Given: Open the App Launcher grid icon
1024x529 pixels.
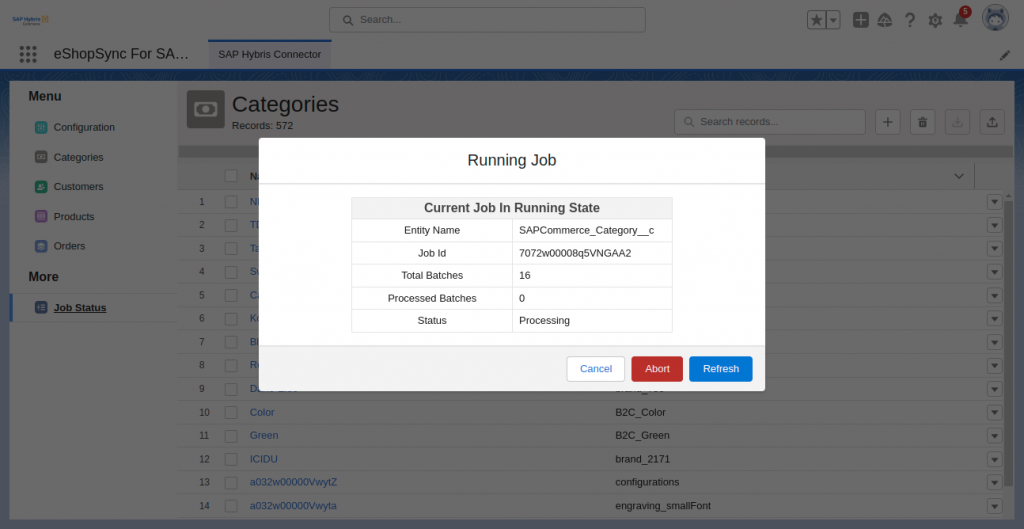Looking at the screenshot, I should (x=28, y=54).
